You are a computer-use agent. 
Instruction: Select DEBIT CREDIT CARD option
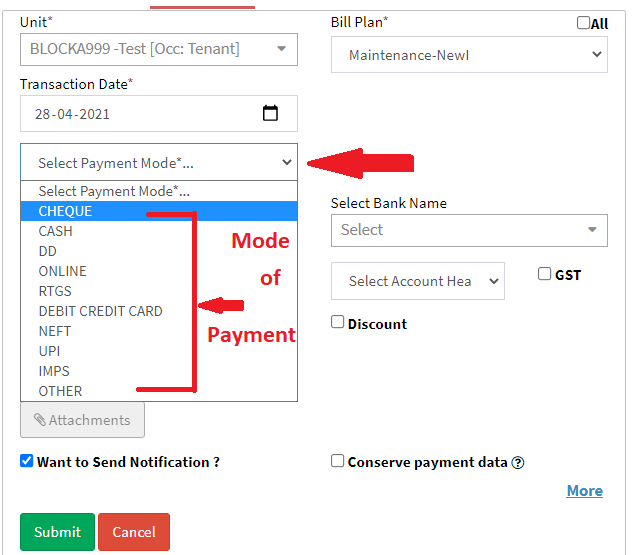click(100, 311)
